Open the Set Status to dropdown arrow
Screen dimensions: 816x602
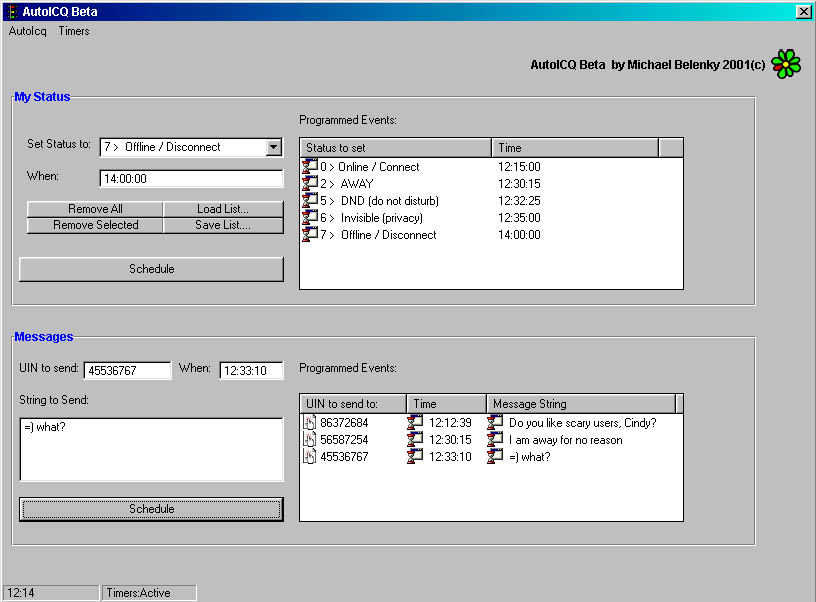pos(274,148)
